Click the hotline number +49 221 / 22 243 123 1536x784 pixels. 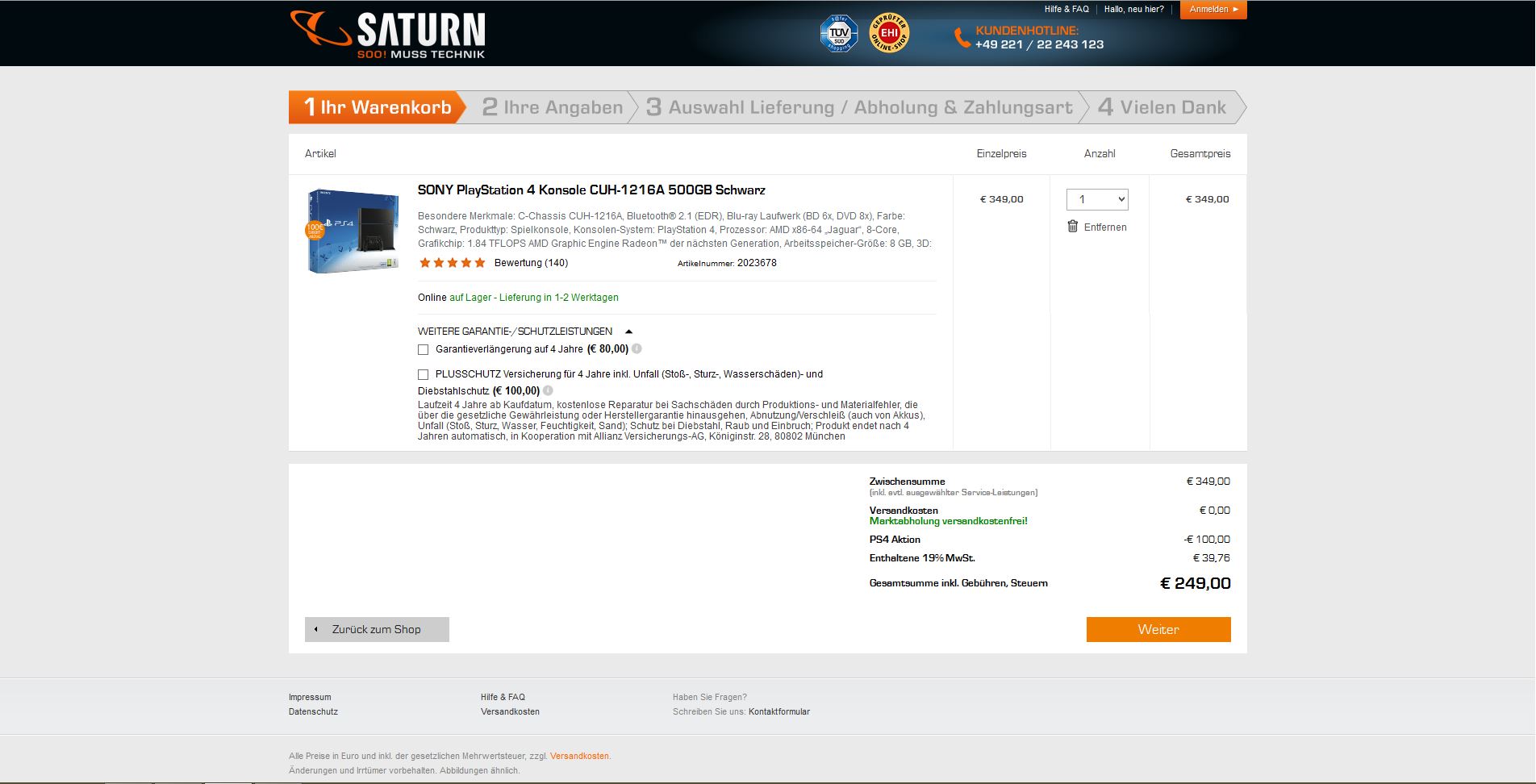click(1039, 44)
